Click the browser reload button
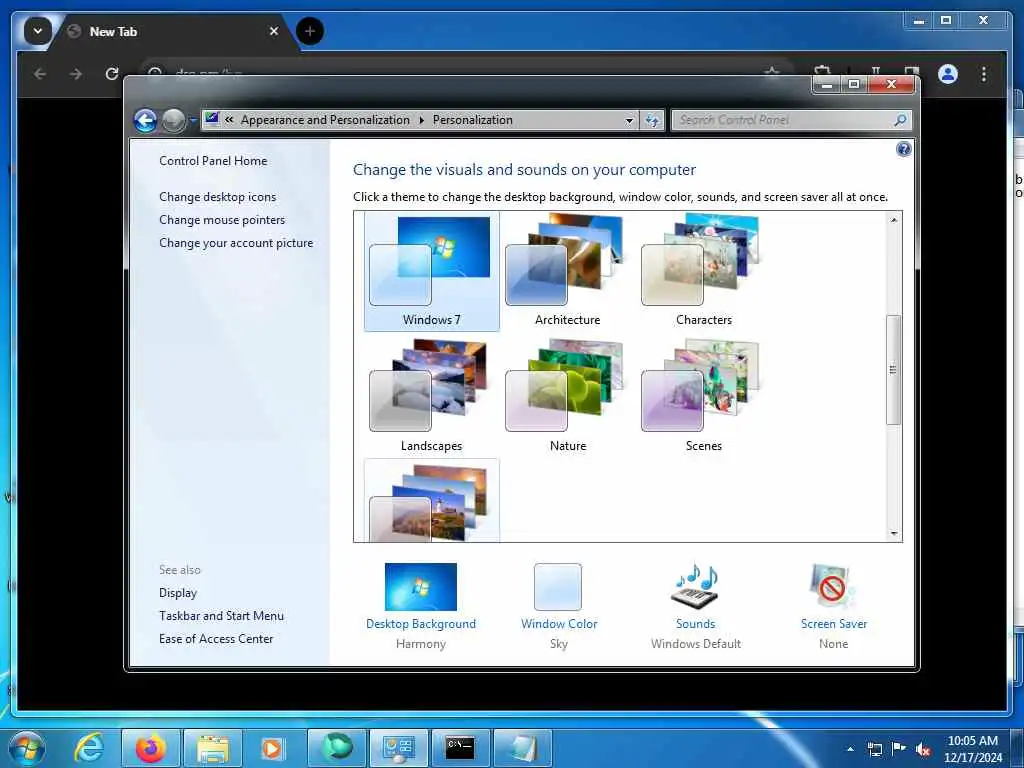Image resolution: width=1024 pixels, height=768 pixels. pyautogui.click(x=112, y=74)
